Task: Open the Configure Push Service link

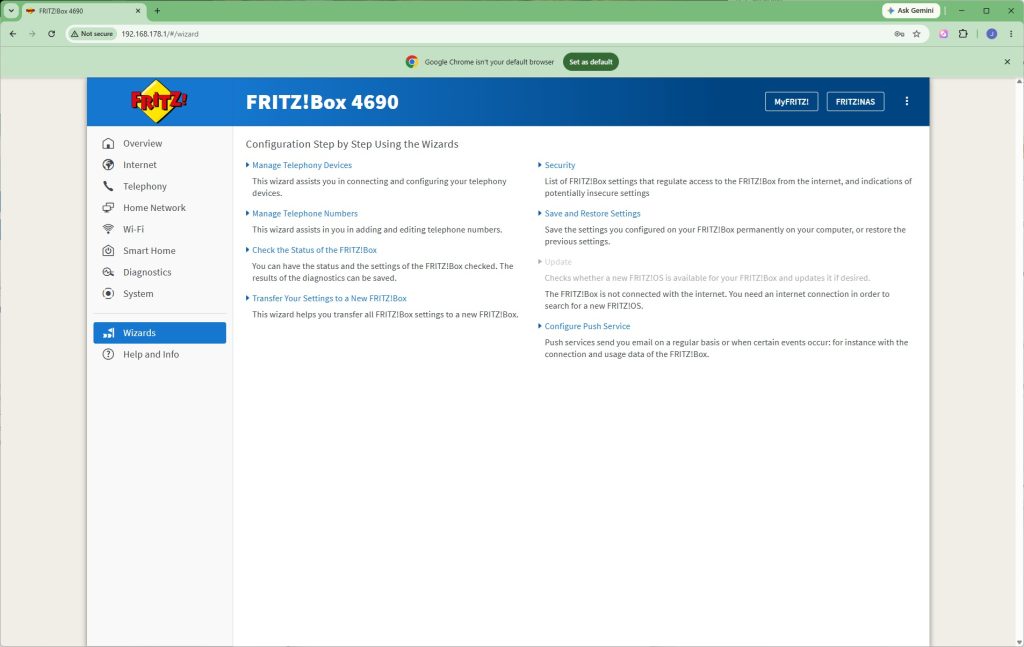Action: (x=587, y=326)
